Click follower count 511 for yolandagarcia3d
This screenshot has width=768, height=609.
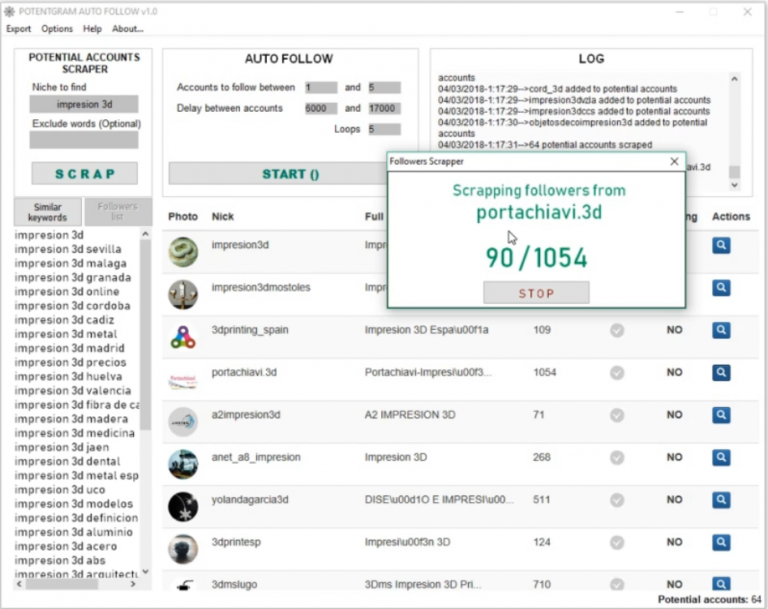(542, 499)
